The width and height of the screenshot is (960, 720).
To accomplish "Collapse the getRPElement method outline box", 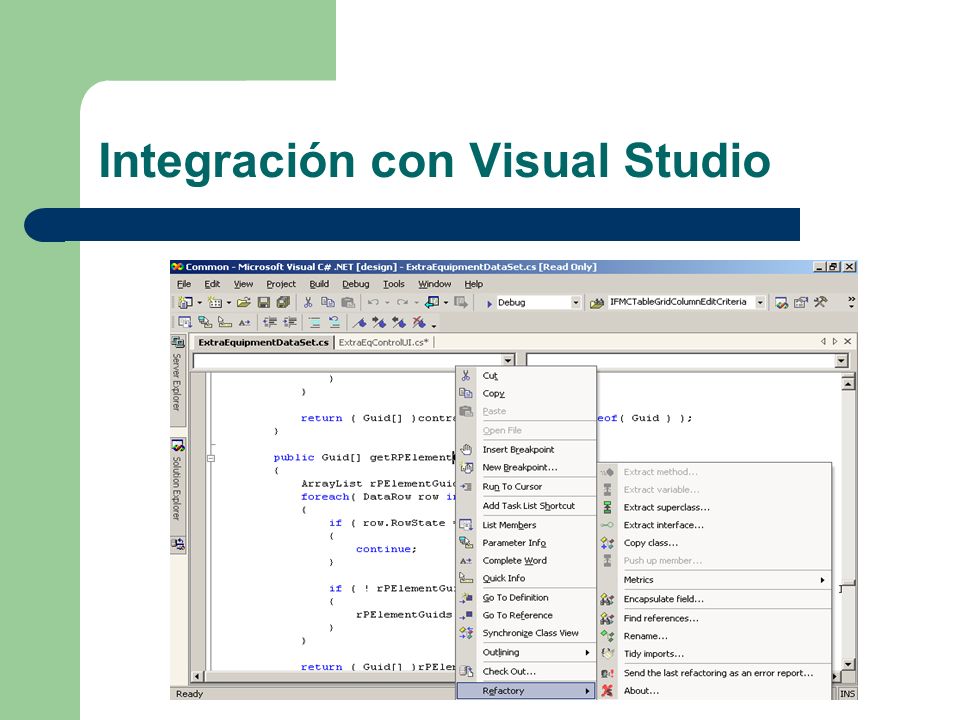I will point(211,458).
